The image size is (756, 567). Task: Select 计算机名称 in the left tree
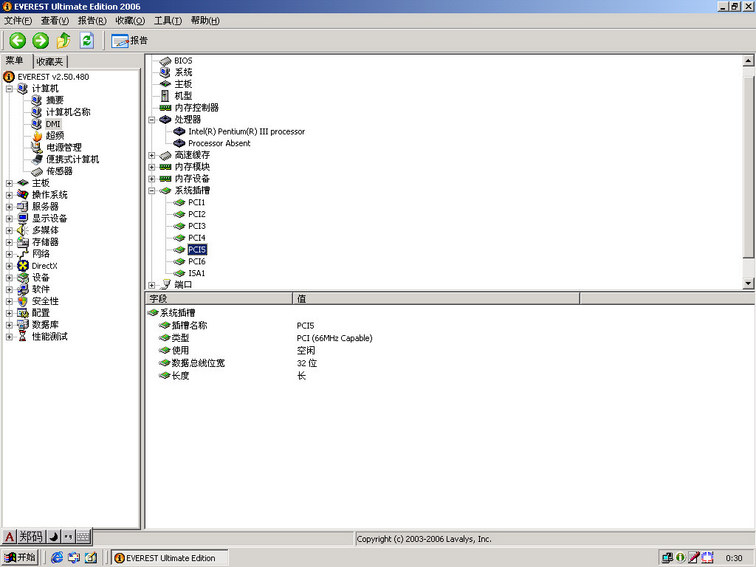point(68,112)
